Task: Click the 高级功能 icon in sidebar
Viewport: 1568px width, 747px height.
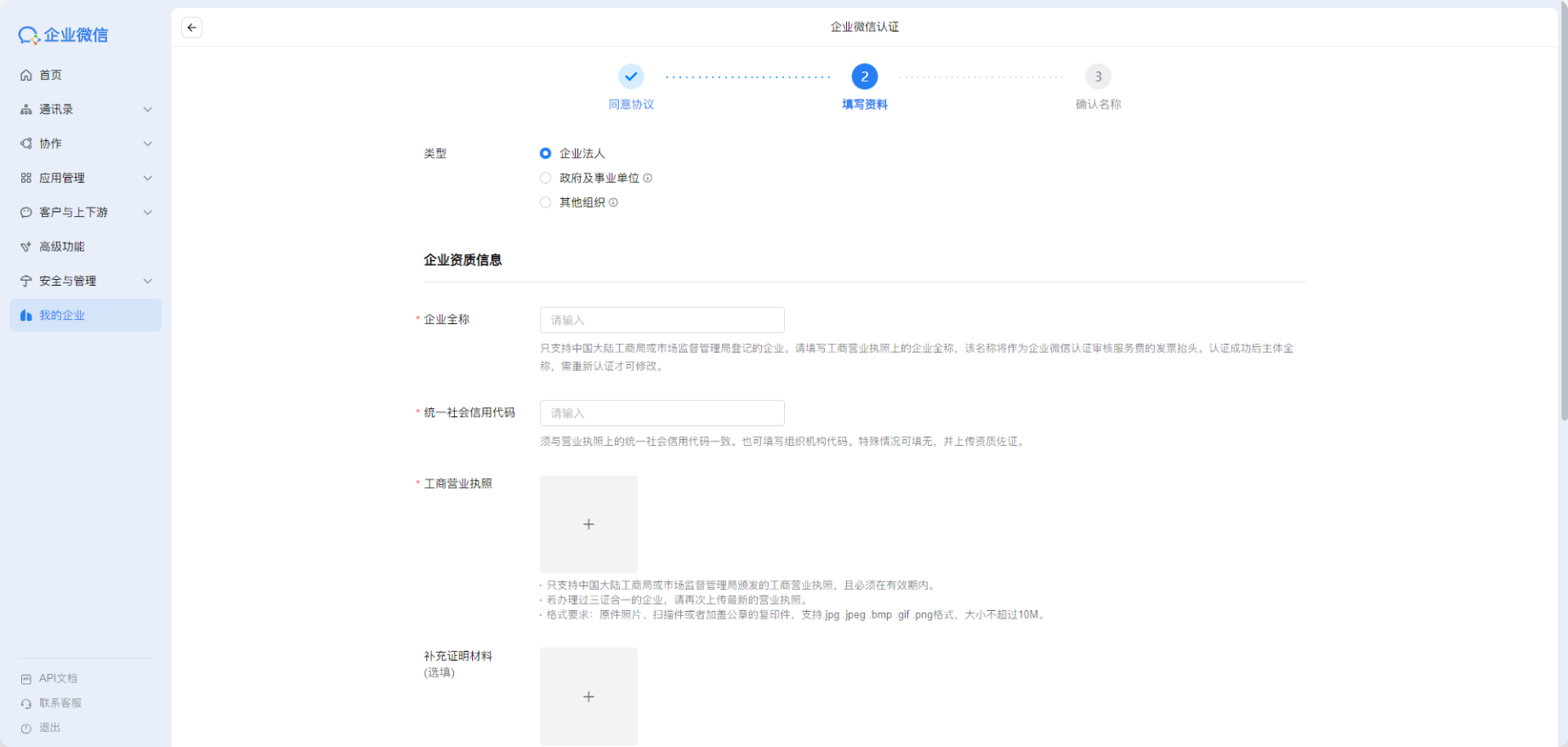Action: [x=26, y=247]
